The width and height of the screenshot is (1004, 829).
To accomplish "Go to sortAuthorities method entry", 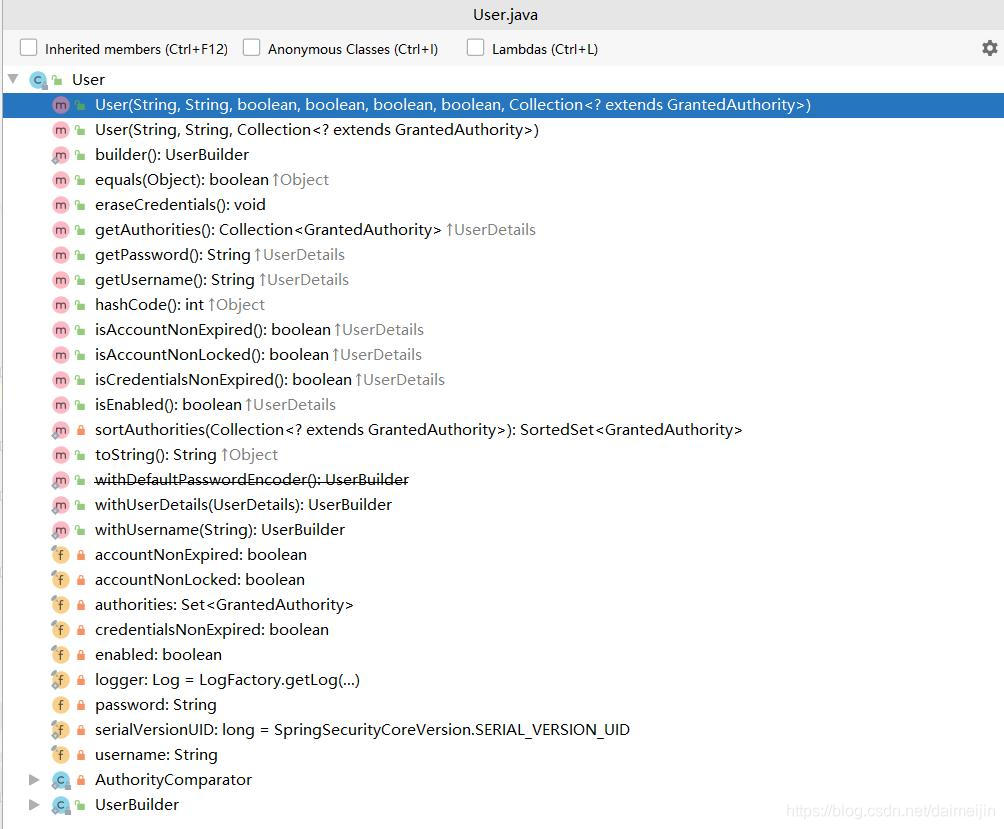I will [419, 430].
